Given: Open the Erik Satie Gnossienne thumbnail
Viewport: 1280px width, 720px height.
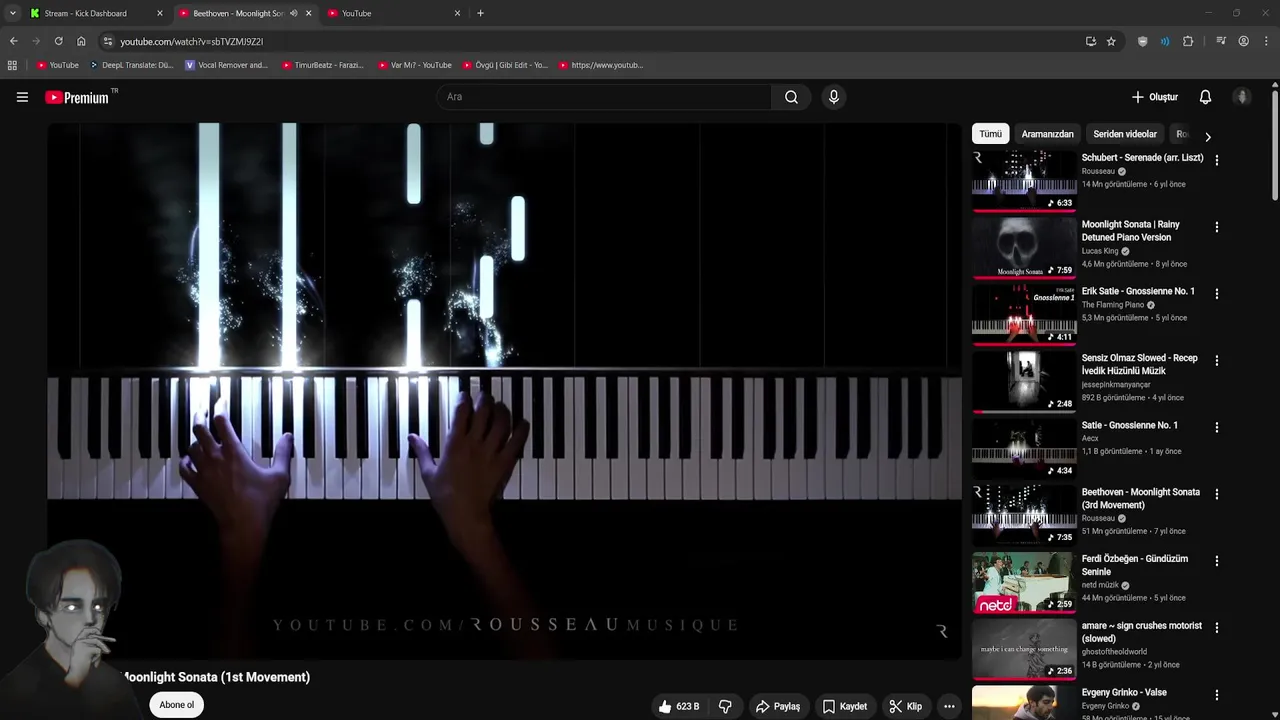Looking at the screenshot, I should (1024, 315).
